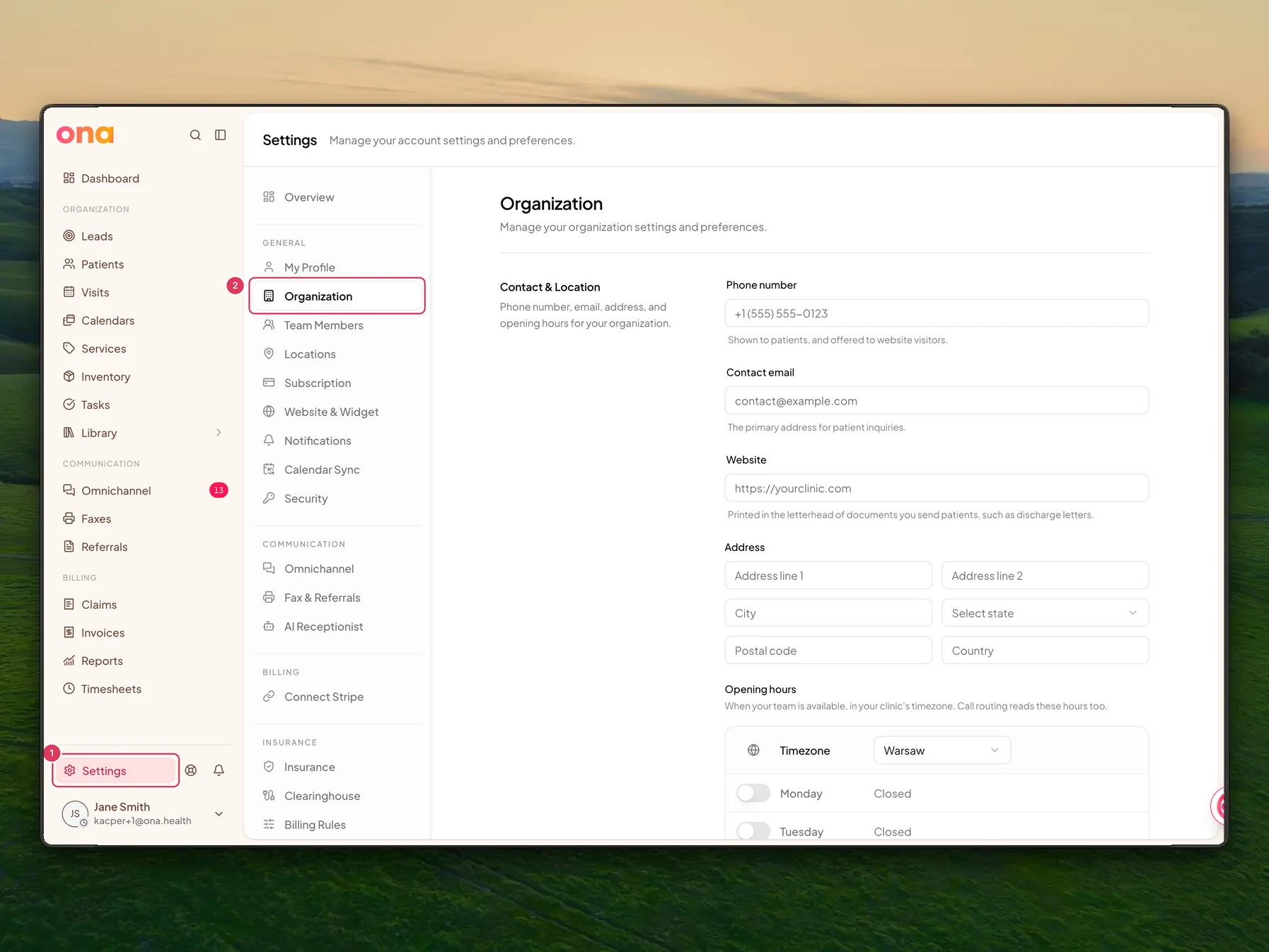Open the help lifebuoy icon
Viewport: 1269px width, 952px height.
point(191,770)
